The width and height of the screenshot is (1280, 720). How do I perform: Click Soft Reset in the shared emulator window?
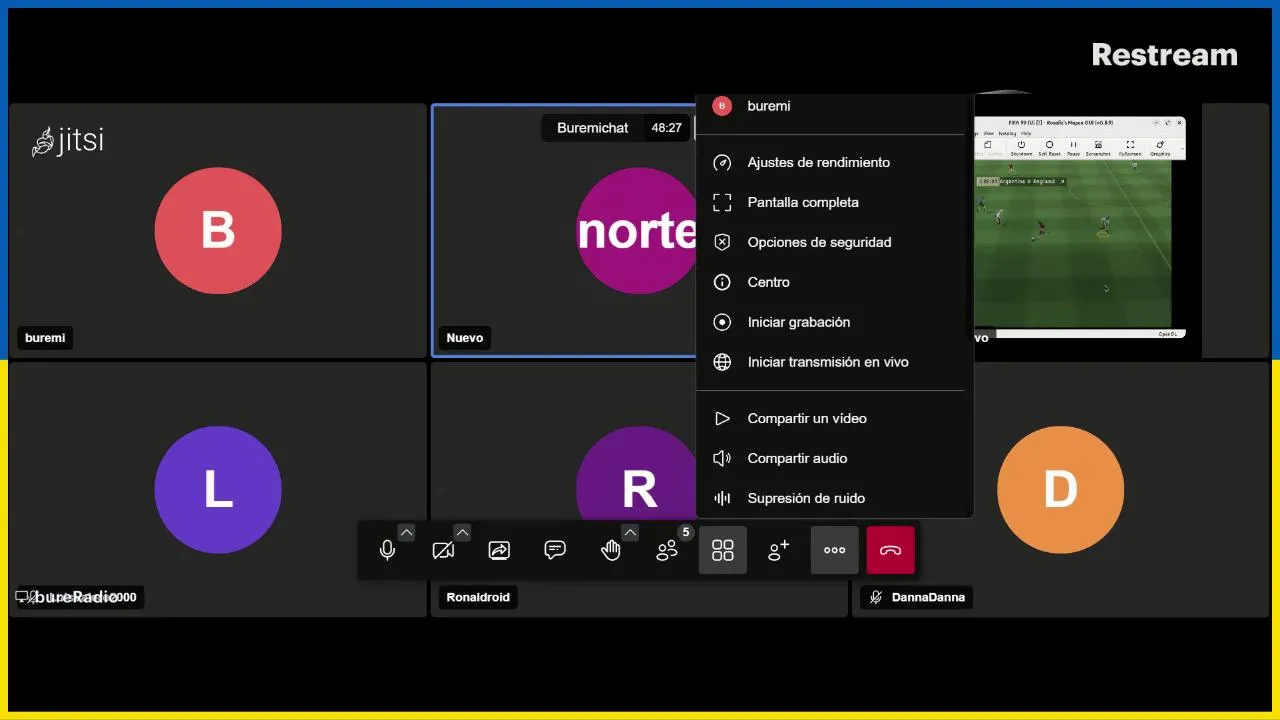coord(1049,148)
